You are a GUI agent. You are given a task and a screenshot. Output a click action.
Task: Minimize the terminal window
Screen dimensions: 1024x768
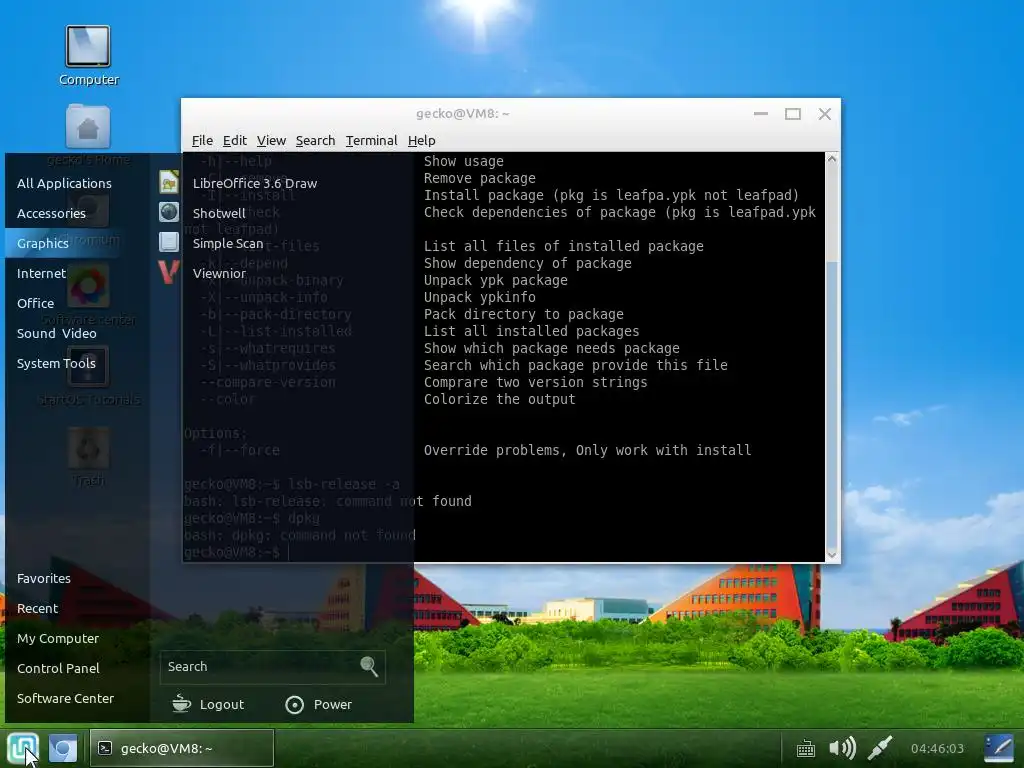click(x=761, y=114)
